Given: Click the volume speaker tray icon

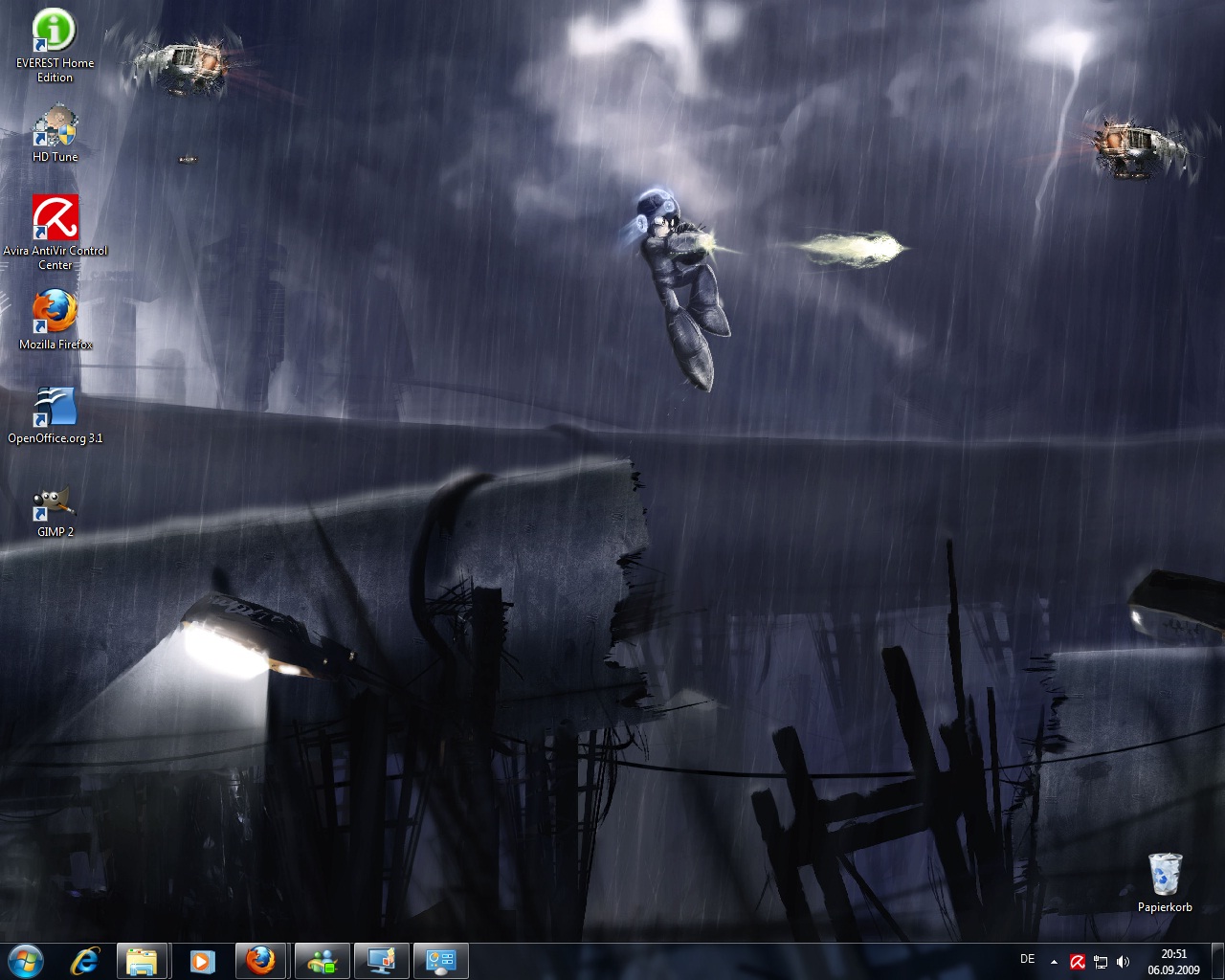Looking at the screenshot, I should coord(1123,962).
